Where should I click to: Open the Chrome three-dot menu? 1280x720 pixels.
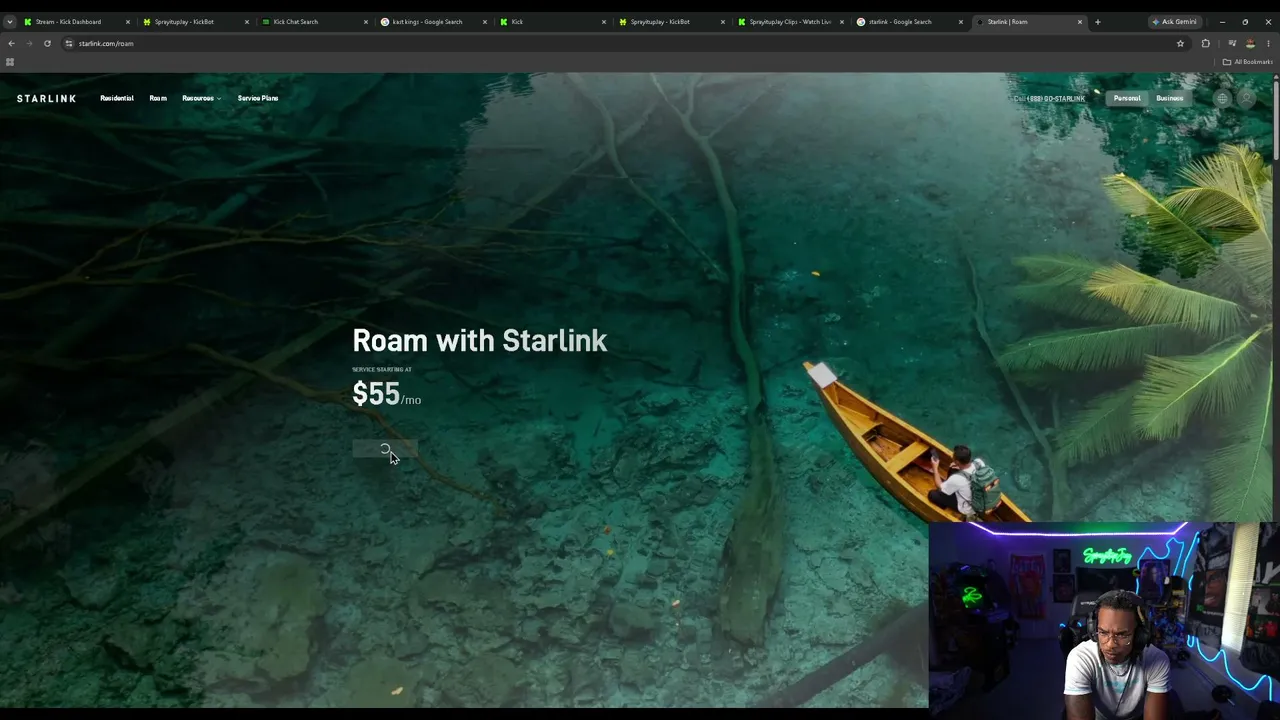pos(1268,44)
